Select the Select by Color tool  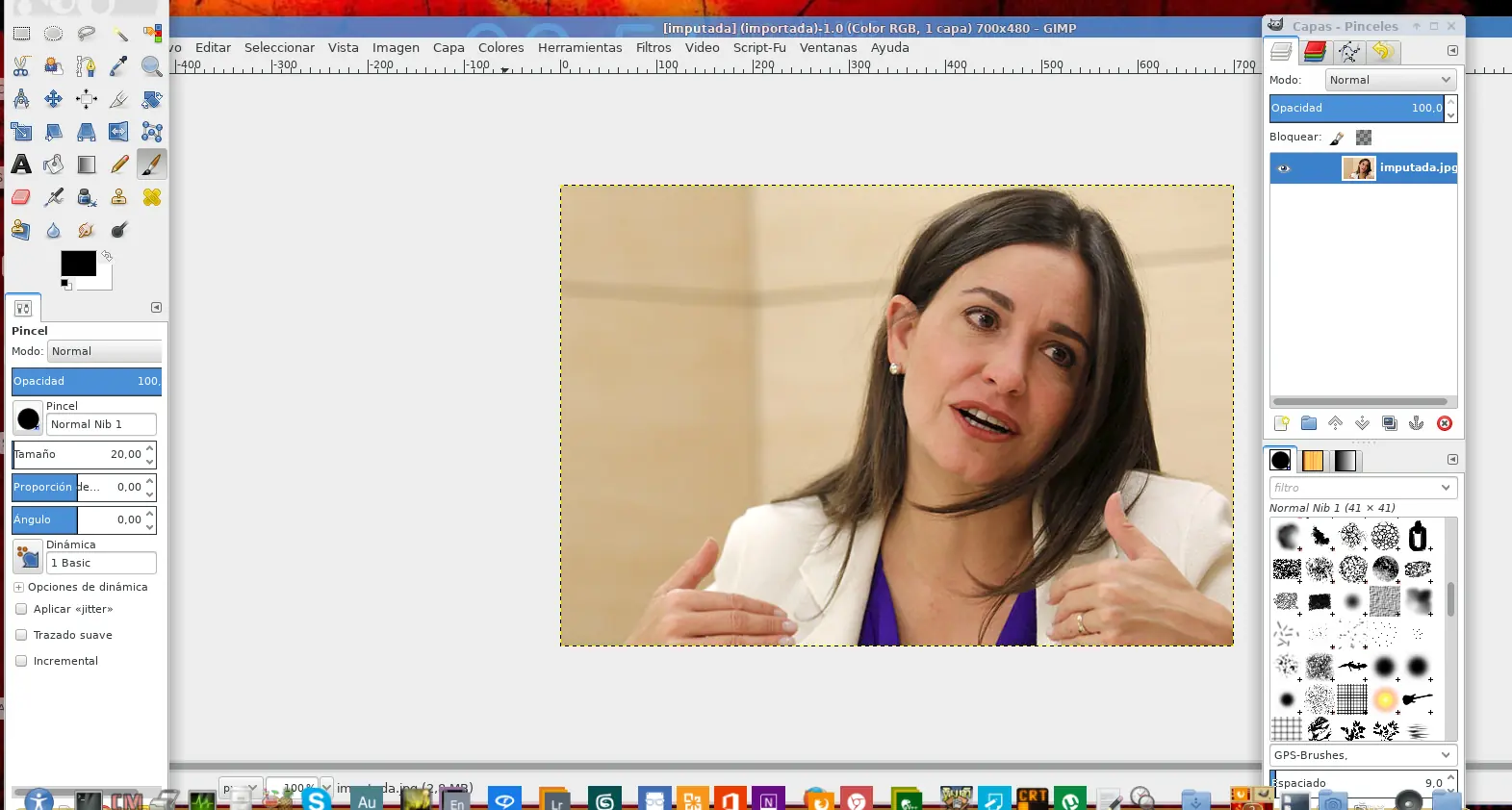point(152,34)
